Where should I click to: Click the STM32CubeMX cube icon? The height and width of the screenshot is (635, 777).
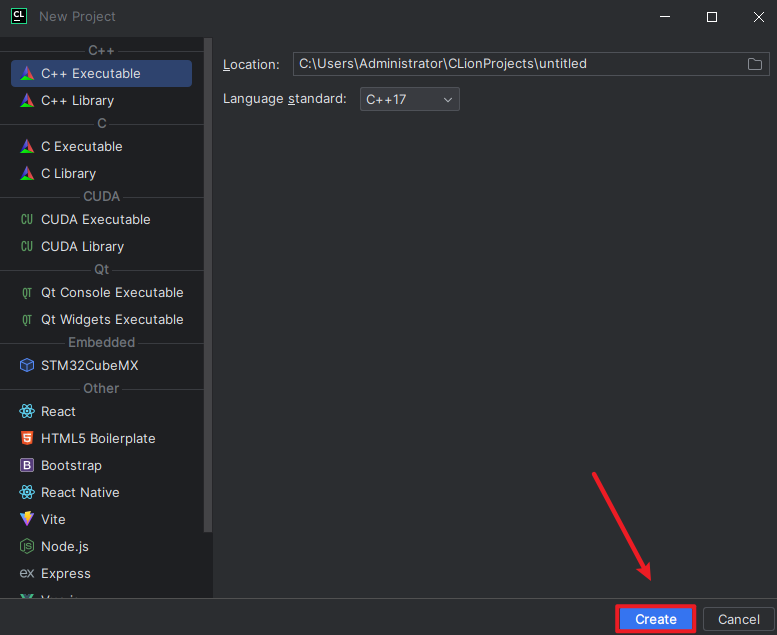pos(27,366)
